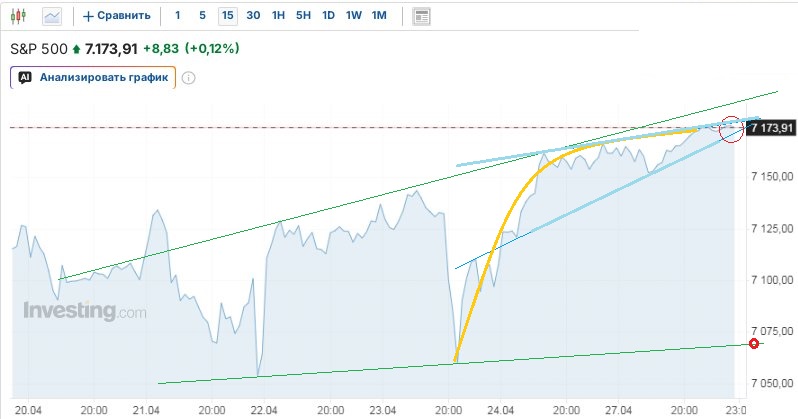The image size is (798, 419).
Task: Click the plus icon for Сравнить
Action: click(x=88, y=16)
